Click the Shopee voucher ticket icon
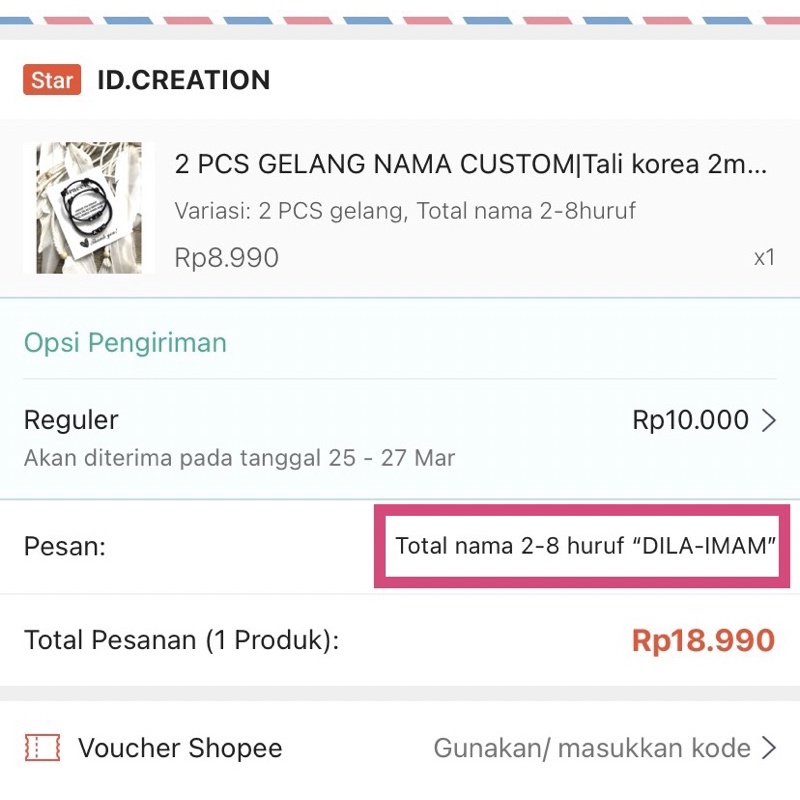 (x=42, y=748)
